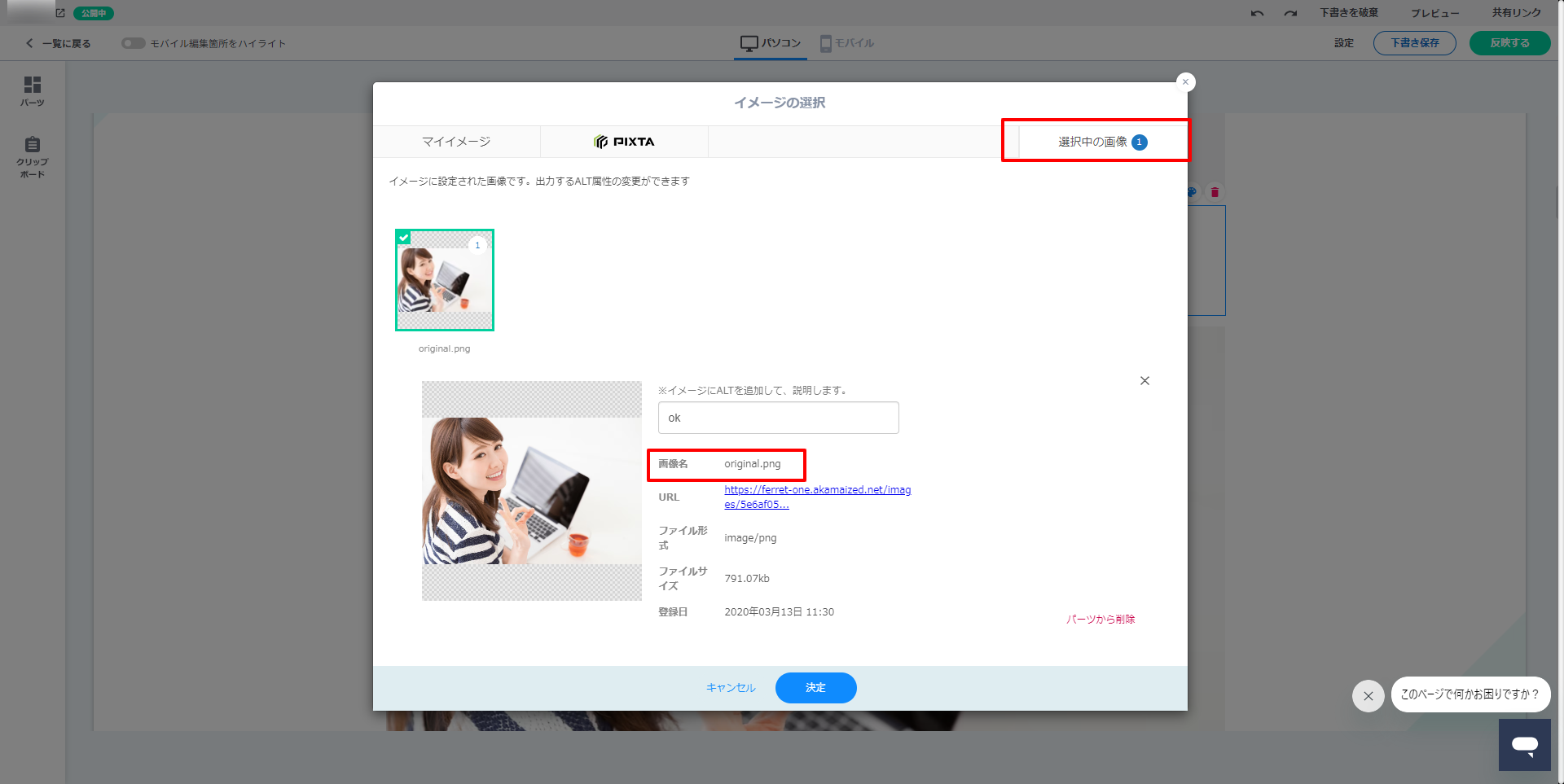The width and height of the screenshot is (1564, 784).
Task: Select the 選択中の画像 tab
Action: [x=1103, y=142]
